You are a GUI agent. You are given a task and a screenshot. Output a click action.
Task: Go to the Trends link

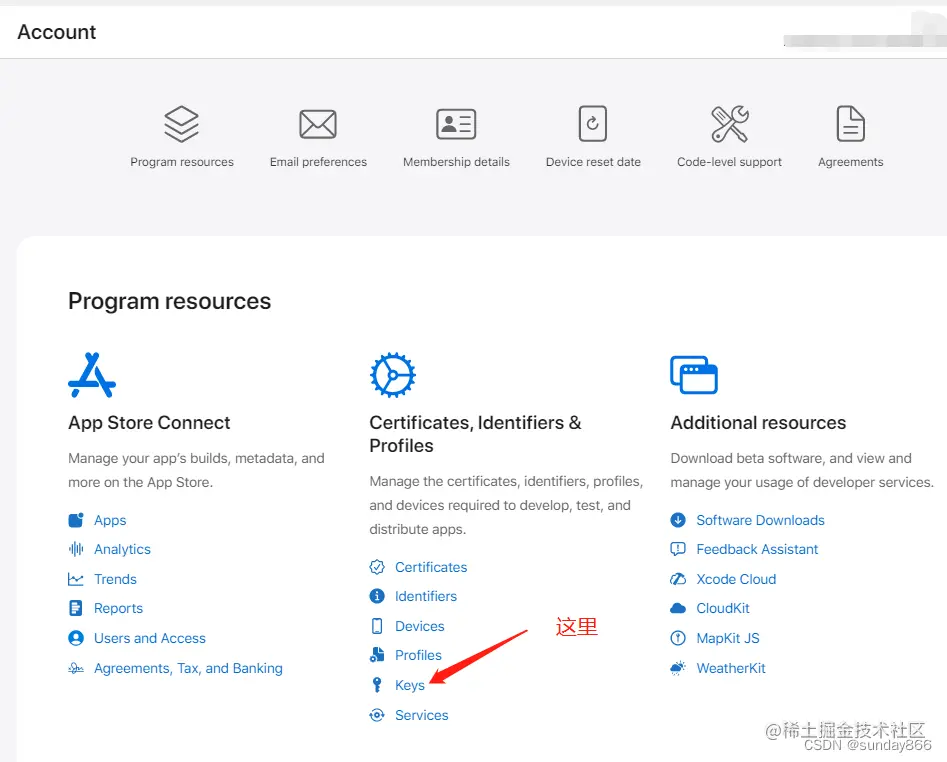click(115, 579)
